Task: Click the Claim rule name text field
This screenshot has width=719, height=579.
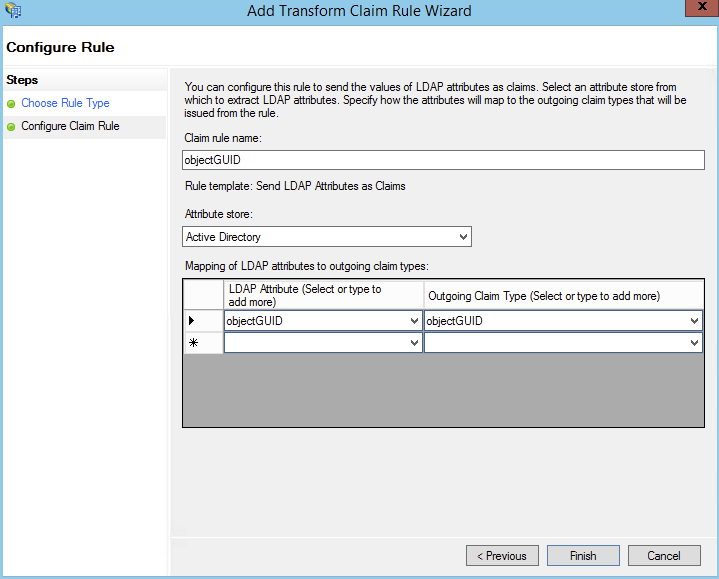Action: tap(444, 160)
